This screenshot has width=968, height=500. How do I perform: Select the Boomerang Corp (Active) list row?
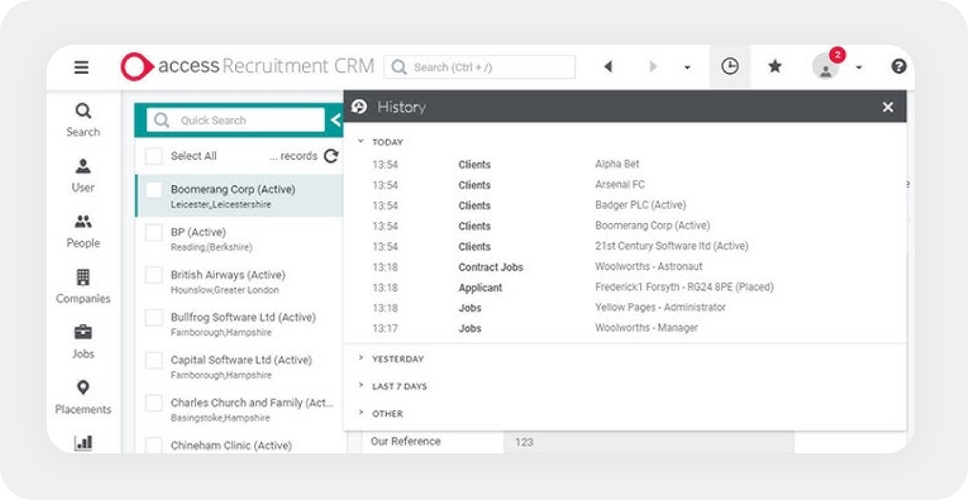tap(240, 196)
